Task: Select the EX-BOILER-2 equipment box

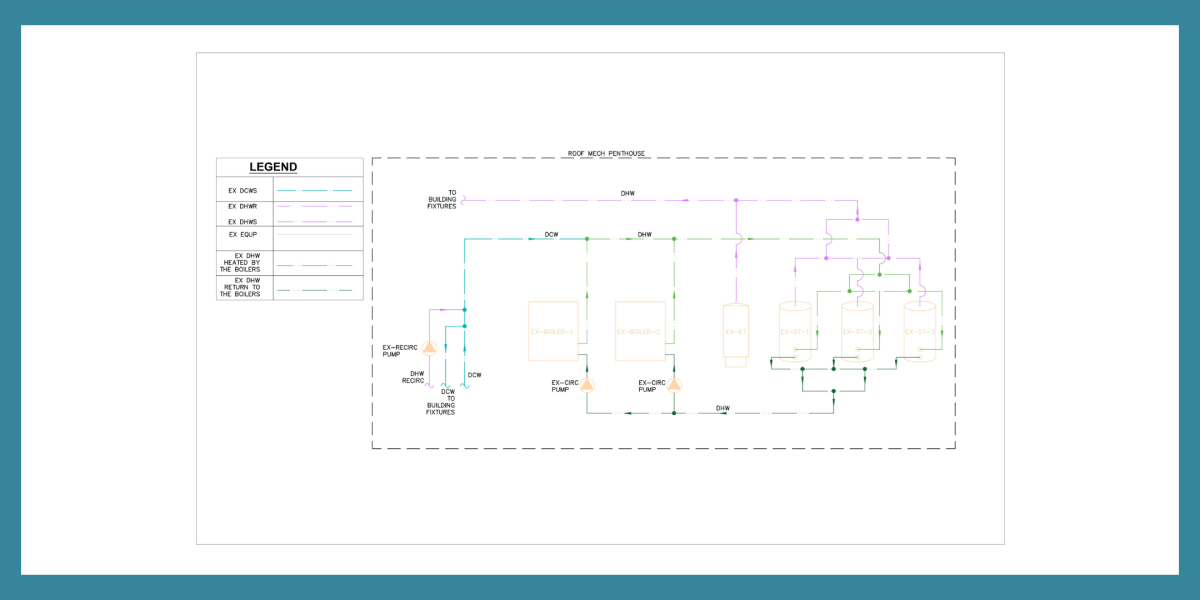Action: tap(640, 331)
